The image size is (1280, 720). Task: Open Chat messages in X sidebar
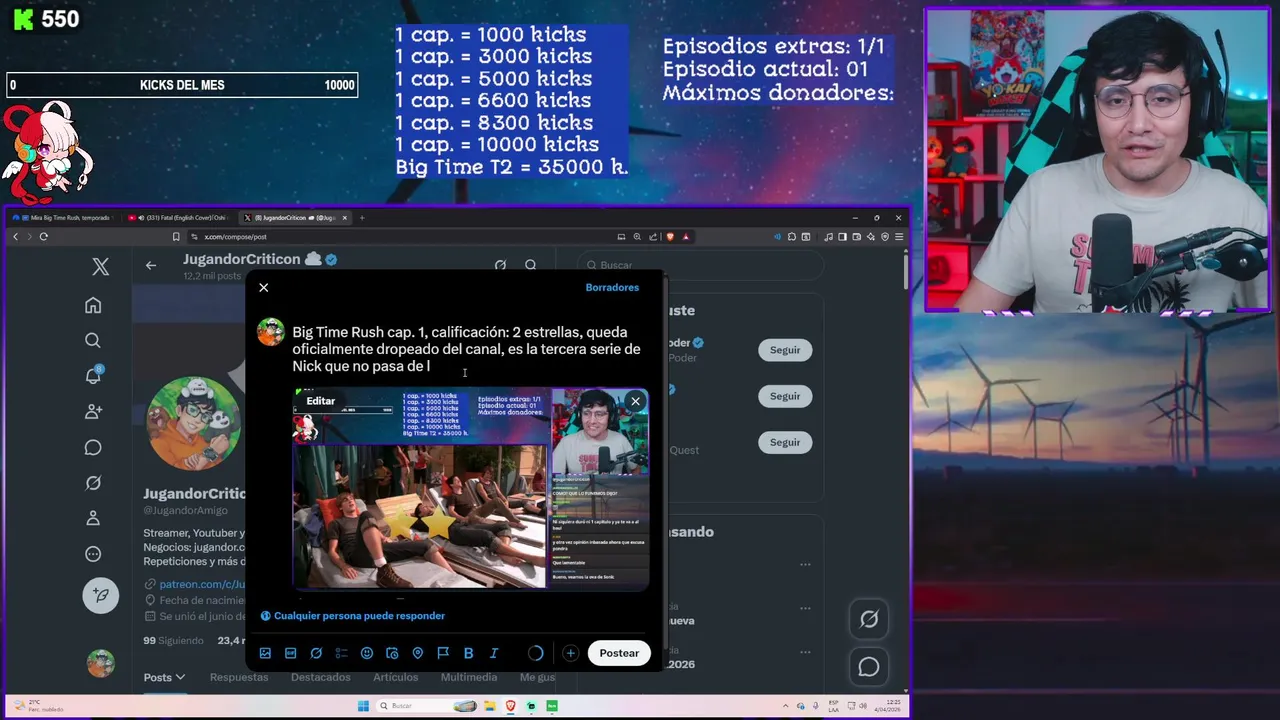(x=93, y=447)
